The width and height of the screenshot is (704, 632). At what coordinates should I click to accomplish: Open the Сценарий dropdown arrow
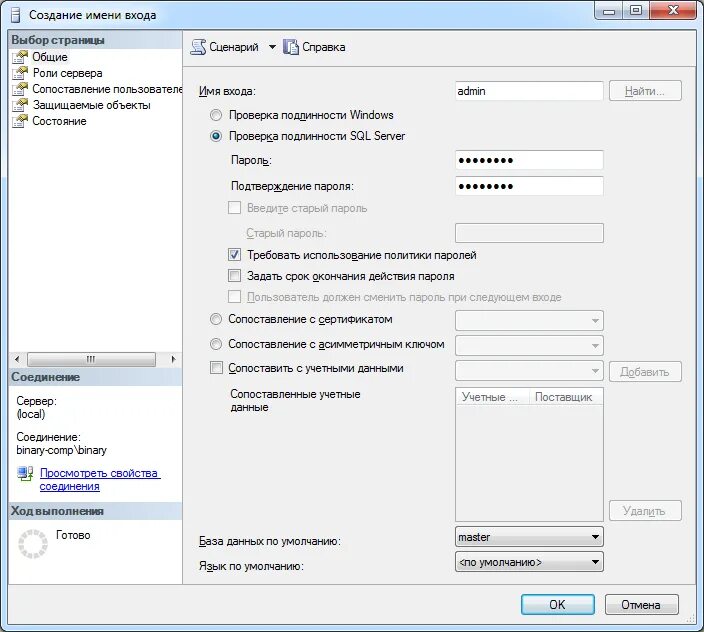[272, 47]
